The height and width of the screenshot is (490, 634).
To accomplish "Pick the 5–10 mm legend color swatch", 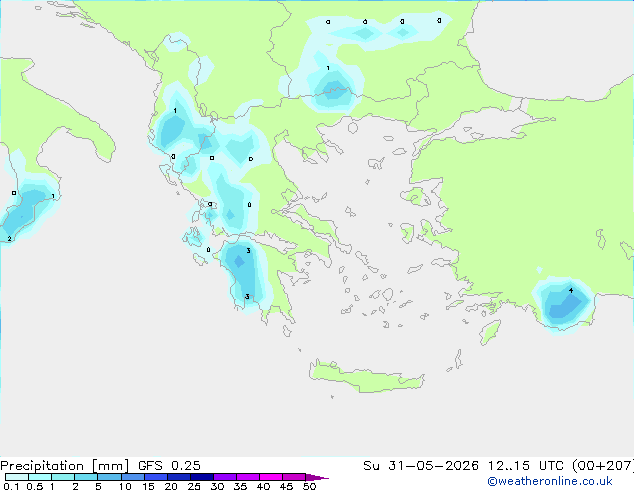I will click(109, 477).
